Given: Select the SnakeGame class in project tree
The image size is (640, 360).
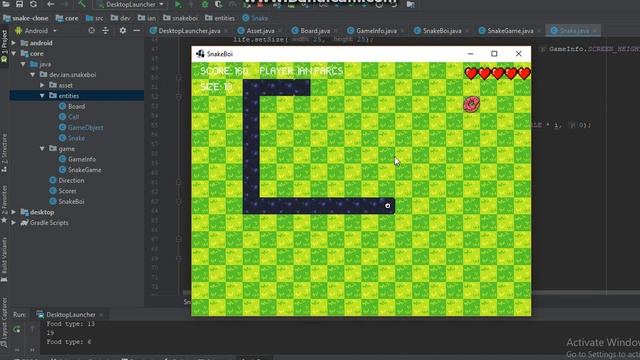Looking at the screenshot, I should pyautogui.click(x=80, y=170).
